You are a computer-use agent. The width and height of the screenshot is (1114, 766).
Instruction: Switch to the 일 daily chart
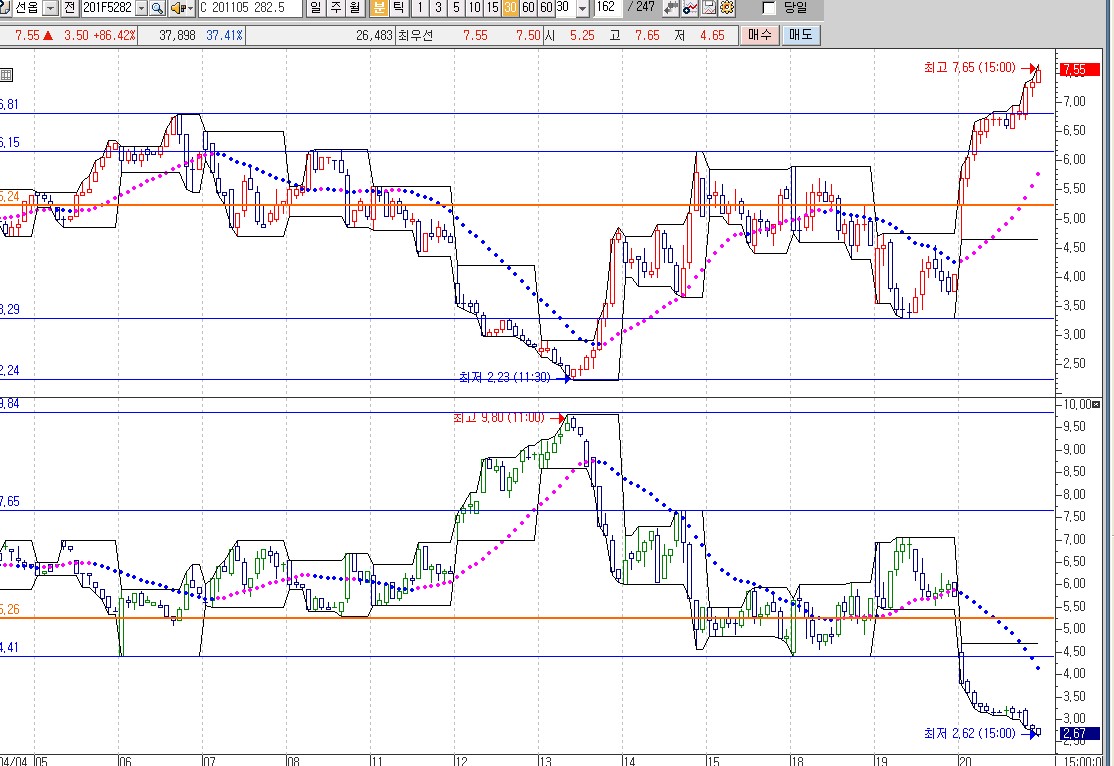click(315, 8)
